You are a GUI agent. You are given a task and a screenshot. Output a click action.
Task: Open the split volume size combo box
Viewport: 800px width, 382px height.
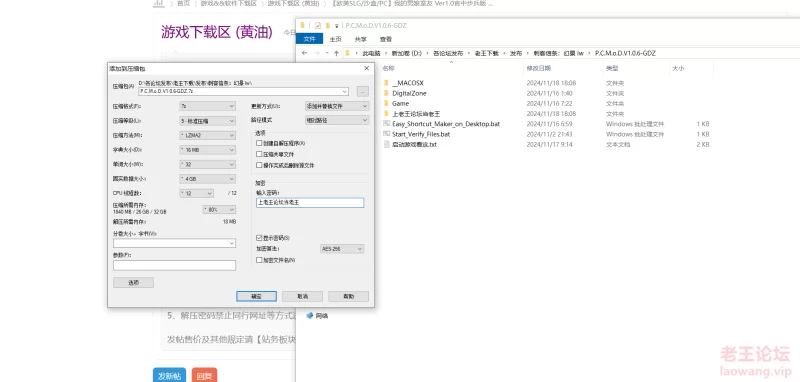174,243
